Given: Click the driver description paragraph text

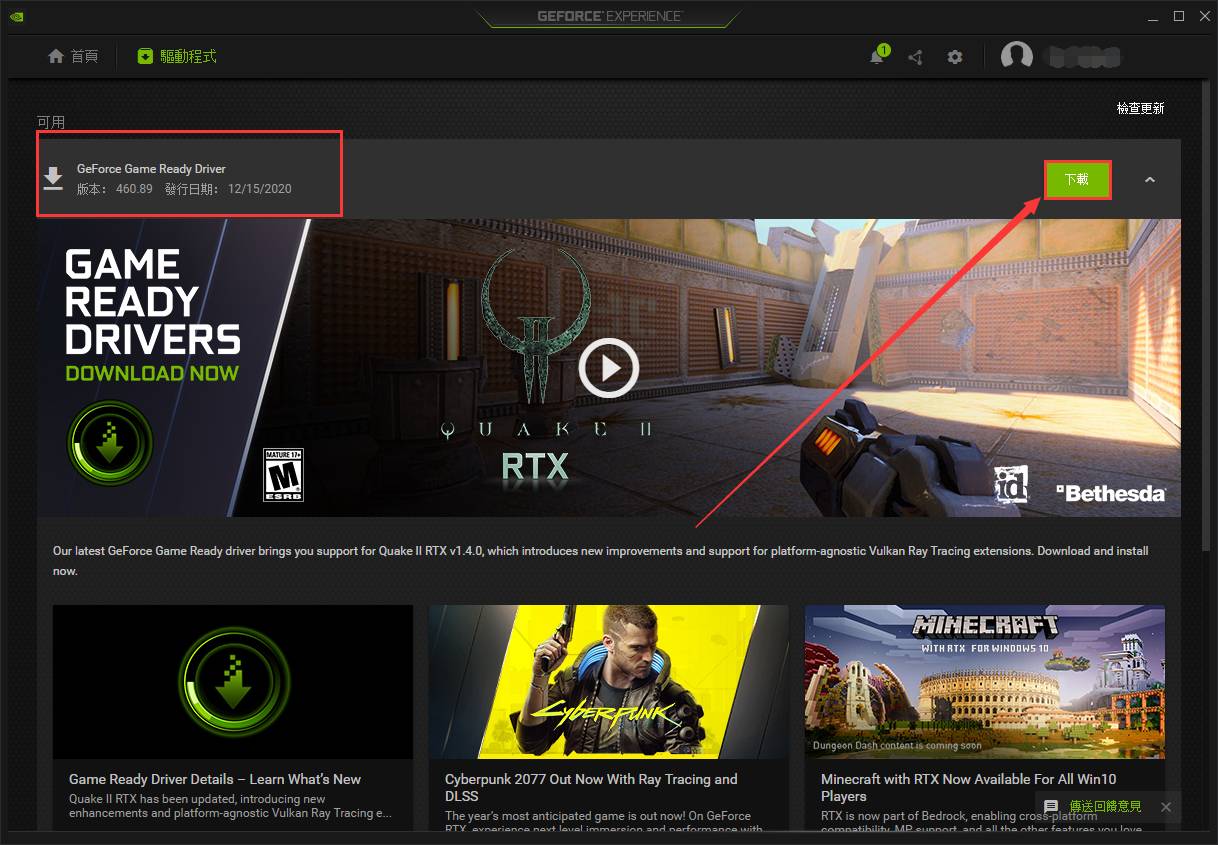Looking at the screenshot, I should [x=600, y=561].
